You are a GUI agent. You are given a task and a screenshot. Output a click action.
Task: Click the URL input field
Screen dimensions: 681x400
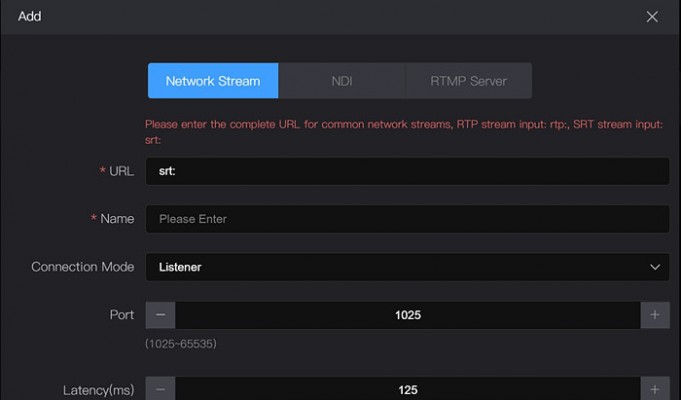click(407, 171)
